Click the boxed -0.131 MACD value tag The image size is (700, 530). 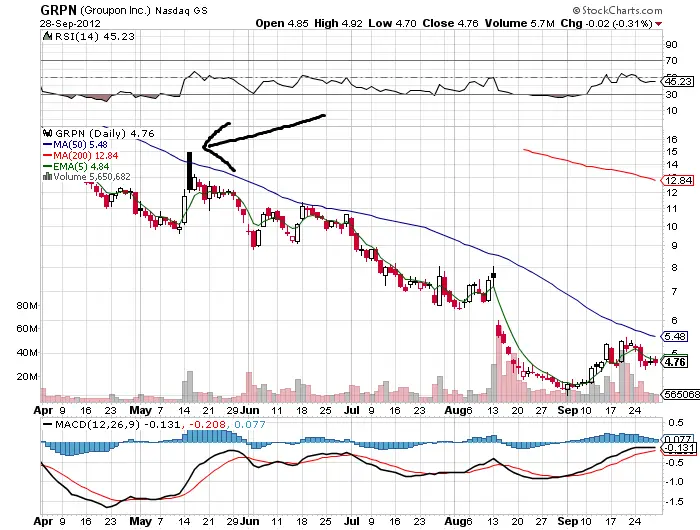click(679, 448)
